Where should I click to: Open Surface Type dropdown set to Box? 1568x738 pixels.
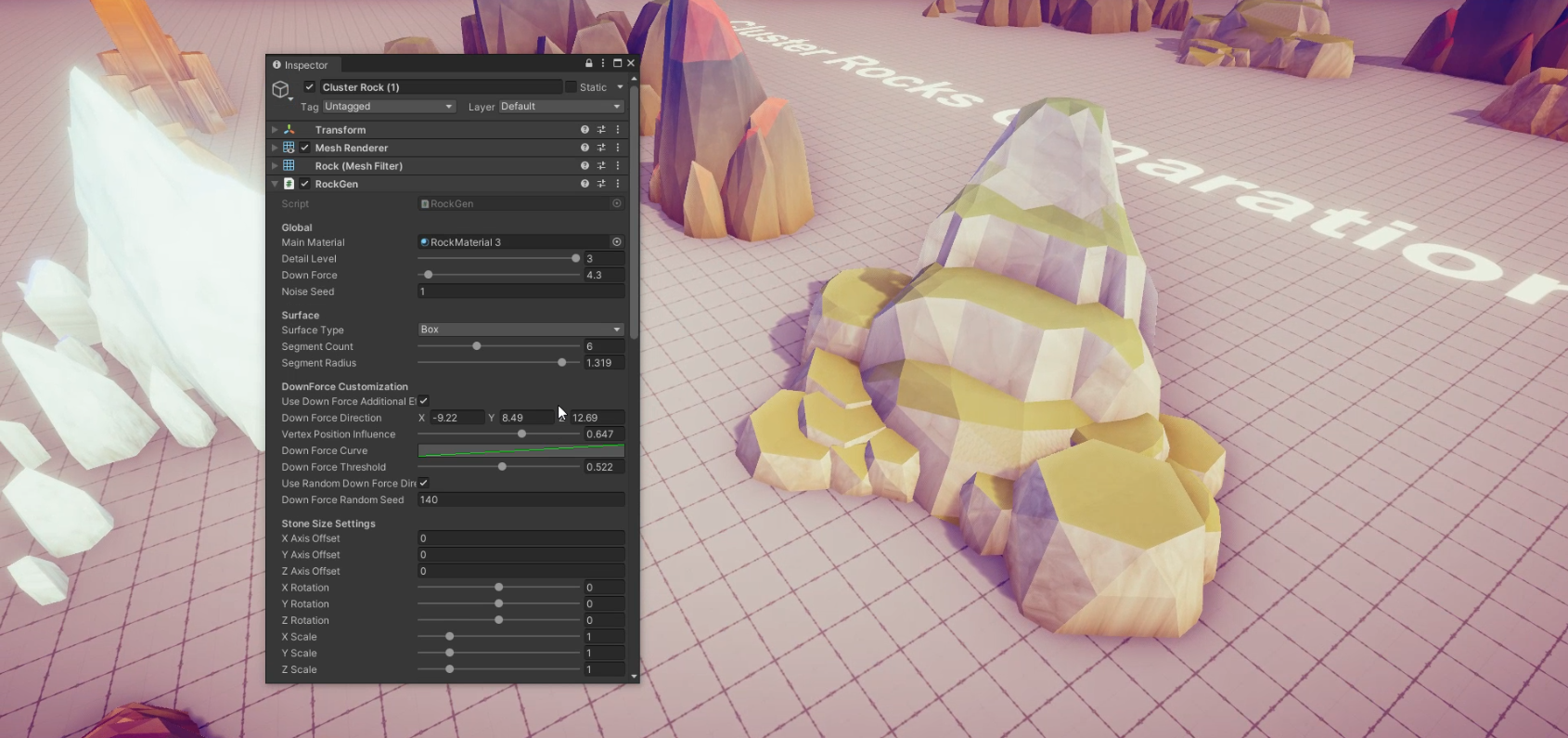pos(521,330)
